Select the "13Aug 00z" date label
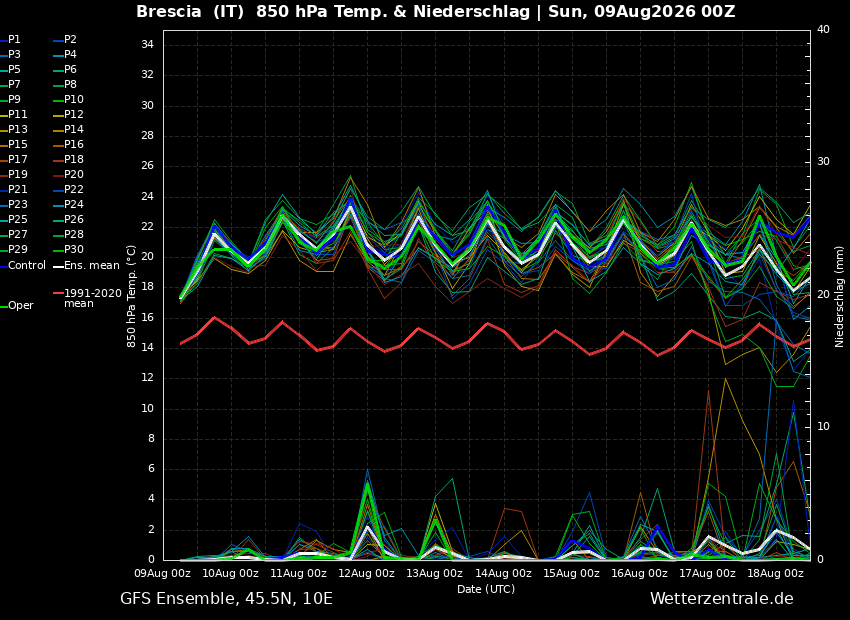This screenshot has height=620, width=850. (435, 573)
